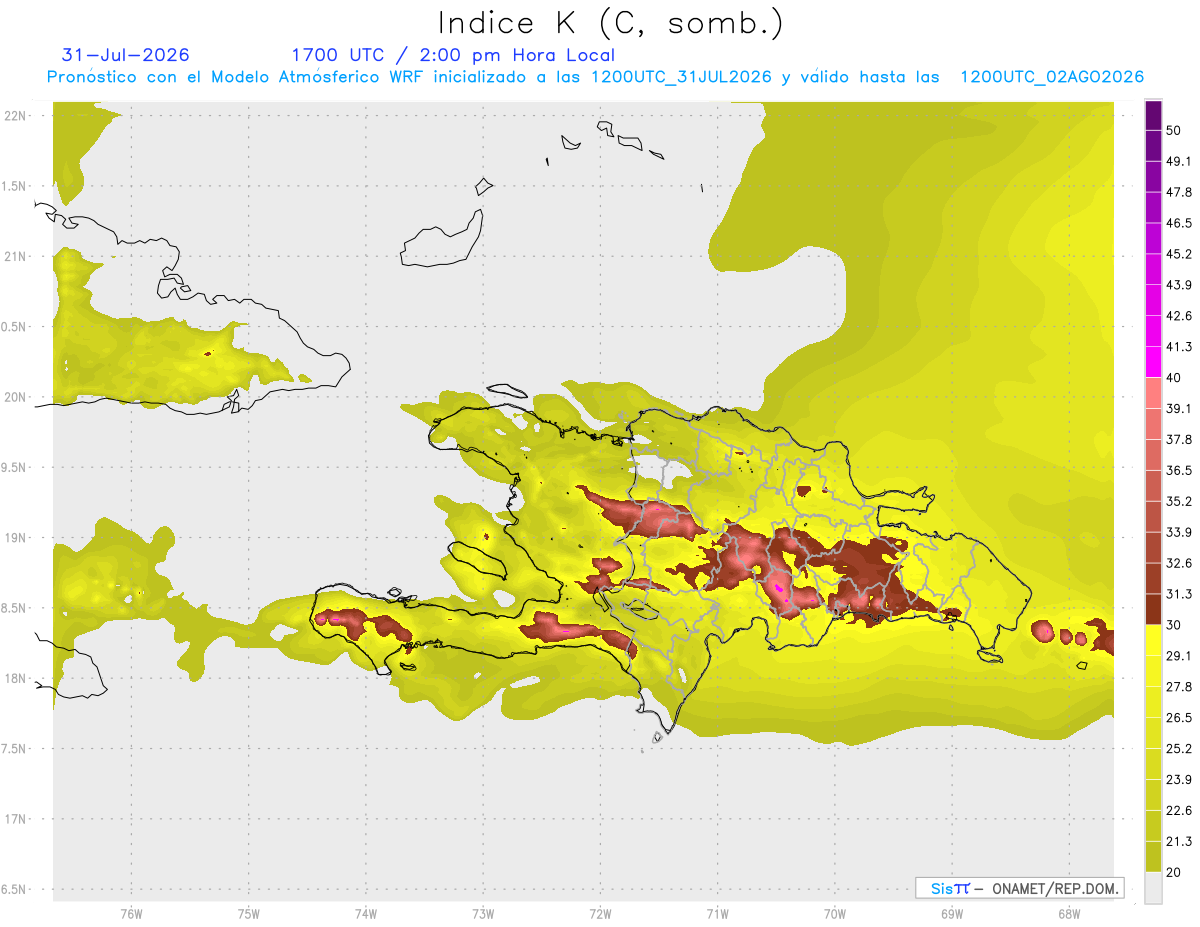Click the legend value 30
1200x927 pixels.
tap(1174, 625)
